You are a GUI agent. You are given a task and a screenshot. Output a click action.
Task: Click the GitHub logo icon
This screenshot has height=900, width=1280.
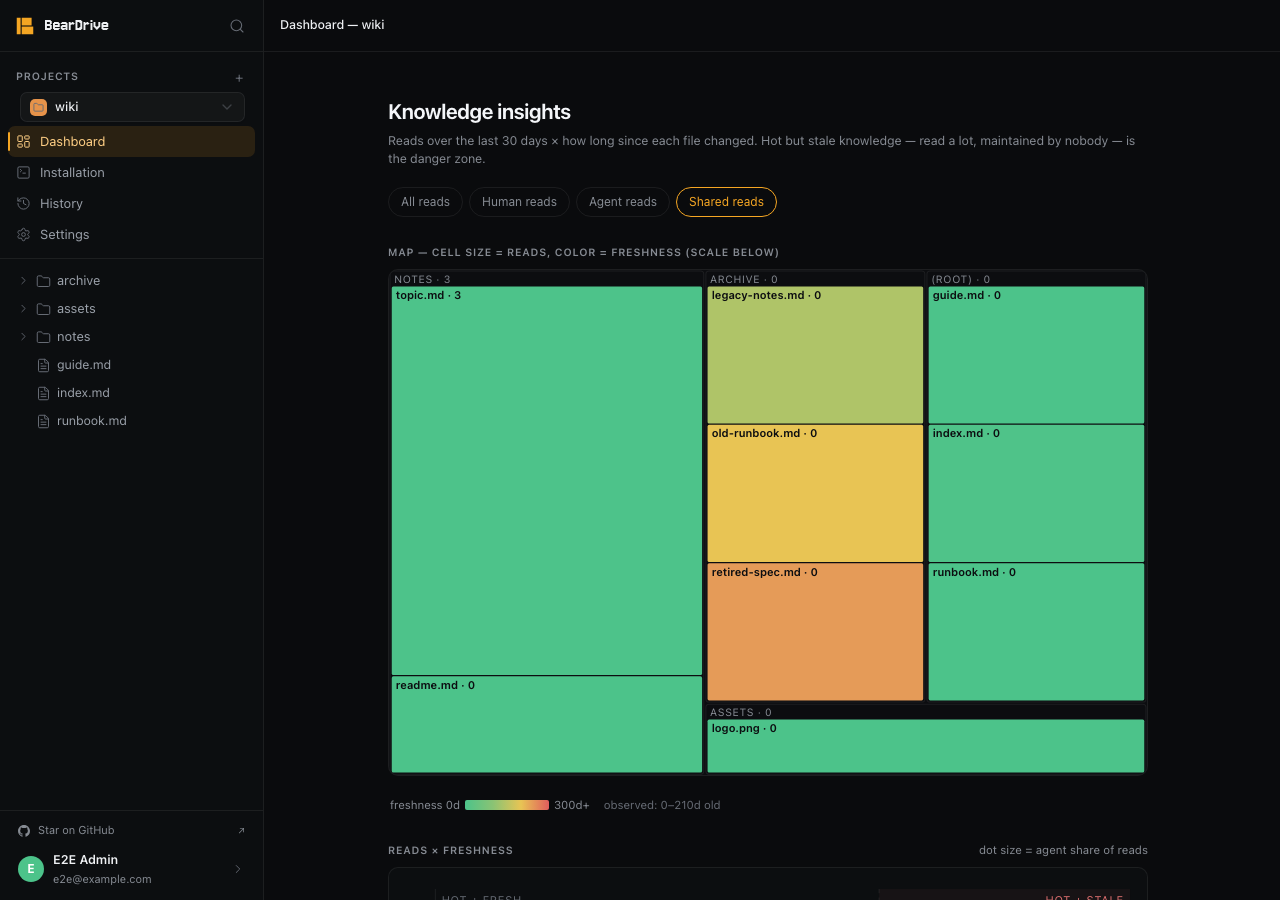(24, 831)
